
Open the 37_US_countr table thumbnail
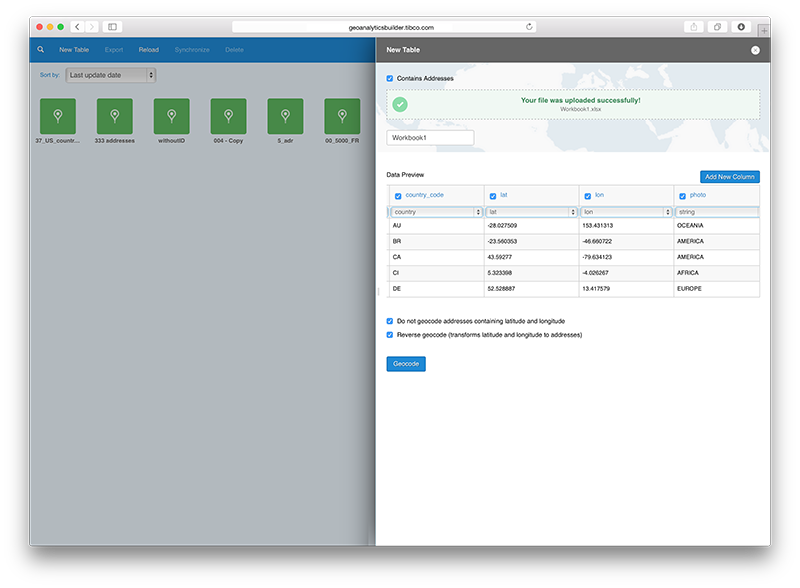click(x=57, y=117)
